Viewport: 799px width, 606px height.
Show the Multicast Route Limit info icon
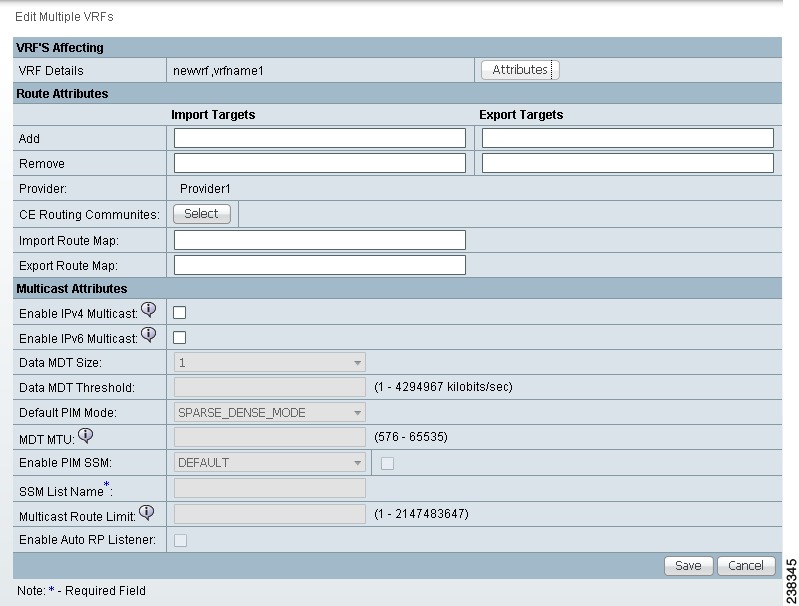pos(146,512)
